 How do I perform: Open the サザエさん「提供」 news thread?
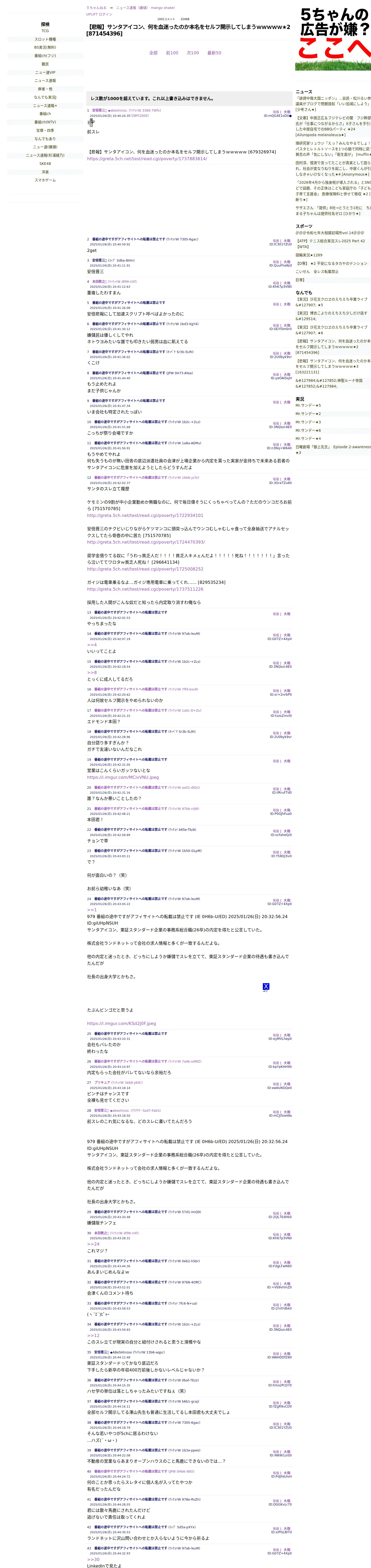[x=333, y=211]
